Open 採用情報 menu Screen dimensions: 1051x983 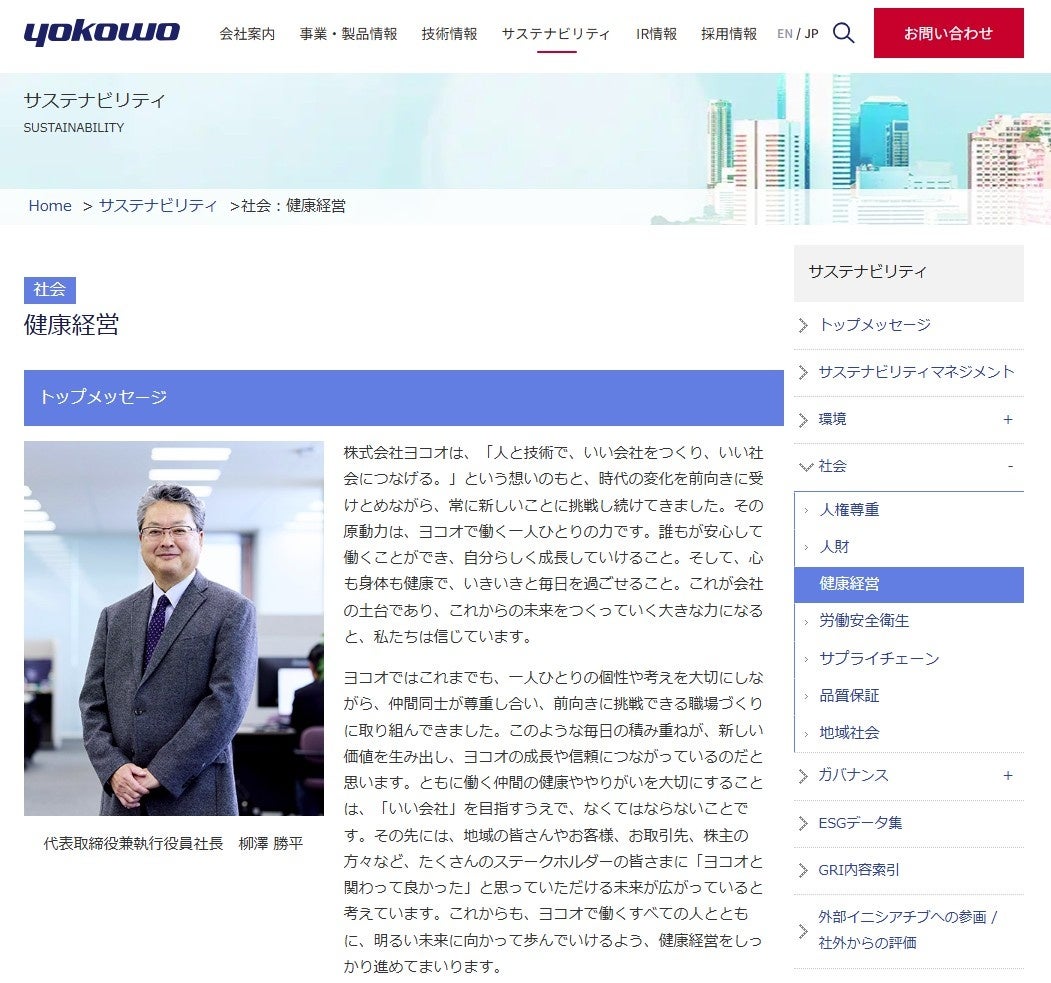[x=729, y=34]
